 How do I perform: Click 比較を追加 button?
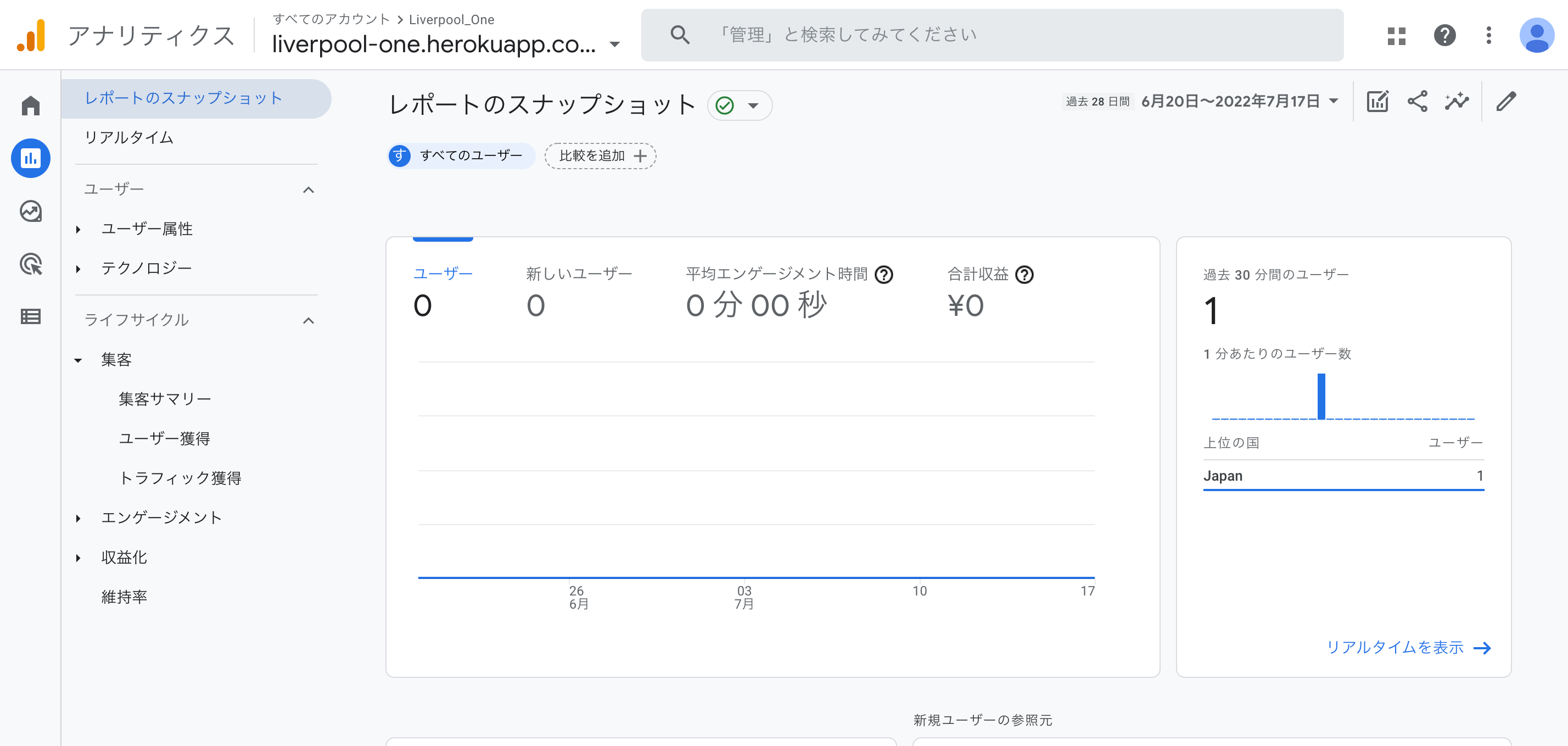(x=600, y=156)
